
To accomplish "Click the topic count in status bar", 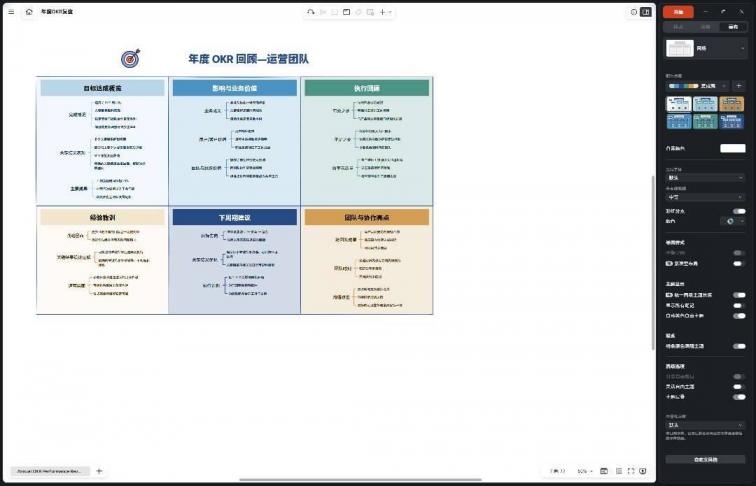I will click(558, 471).
